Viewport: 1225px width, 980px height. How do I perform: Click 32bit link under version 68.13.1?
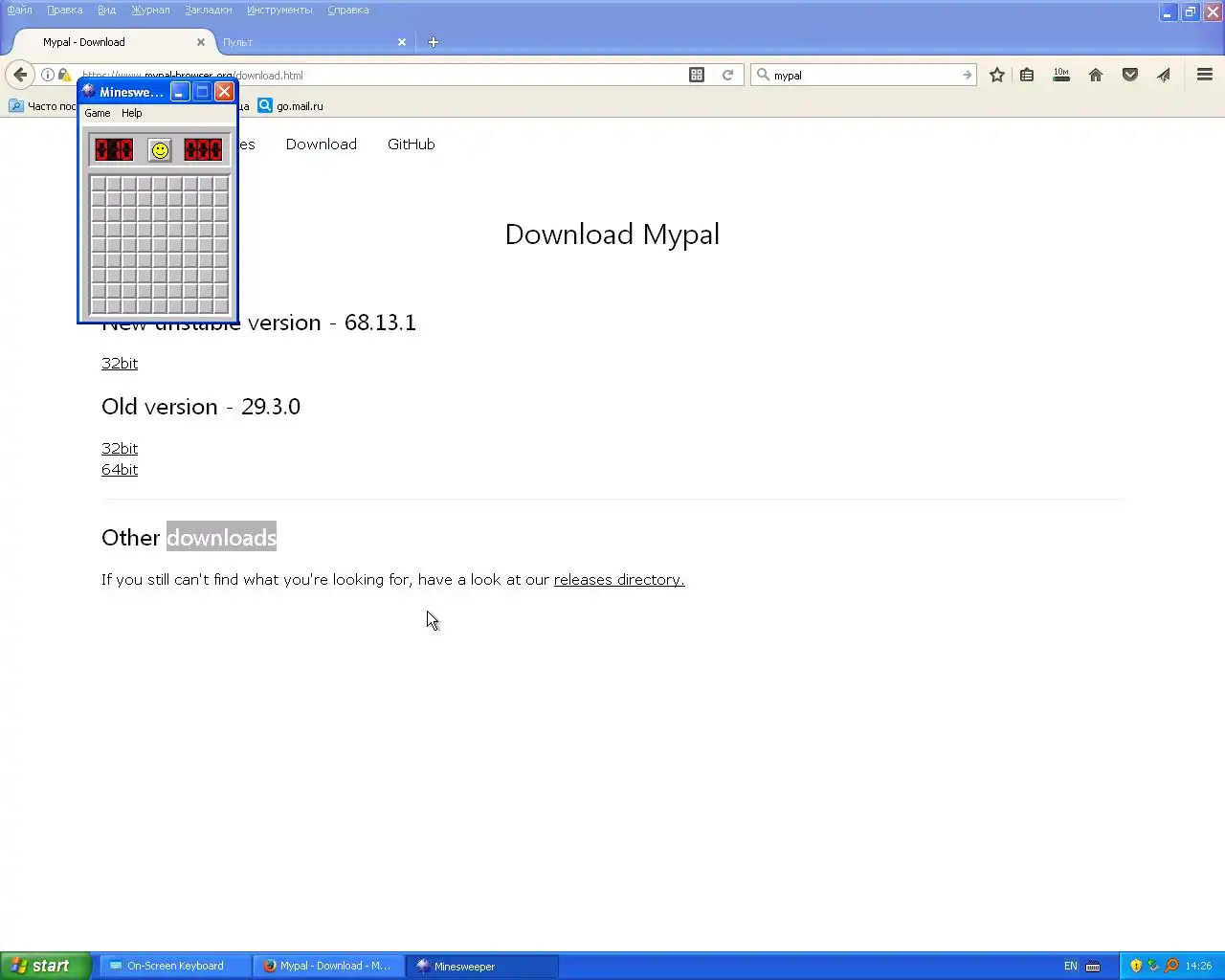pos(120,364)
